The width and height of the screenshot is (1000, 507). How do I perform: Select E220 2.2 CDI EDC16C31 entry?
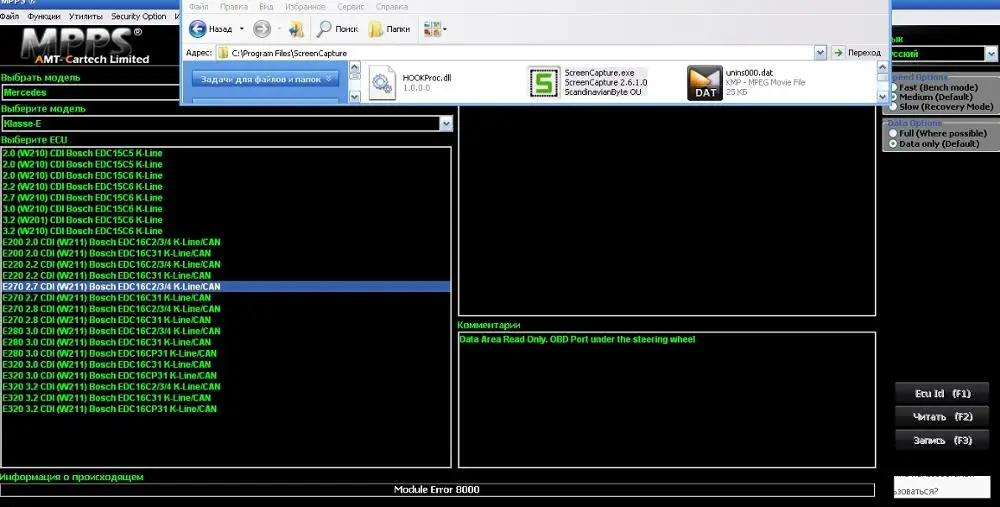[x=107, y=276]
